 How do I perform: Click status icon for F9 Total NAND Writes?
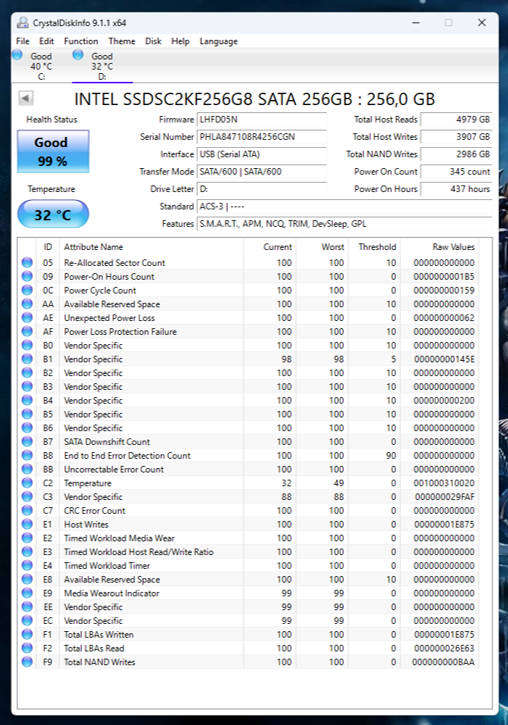27,662
